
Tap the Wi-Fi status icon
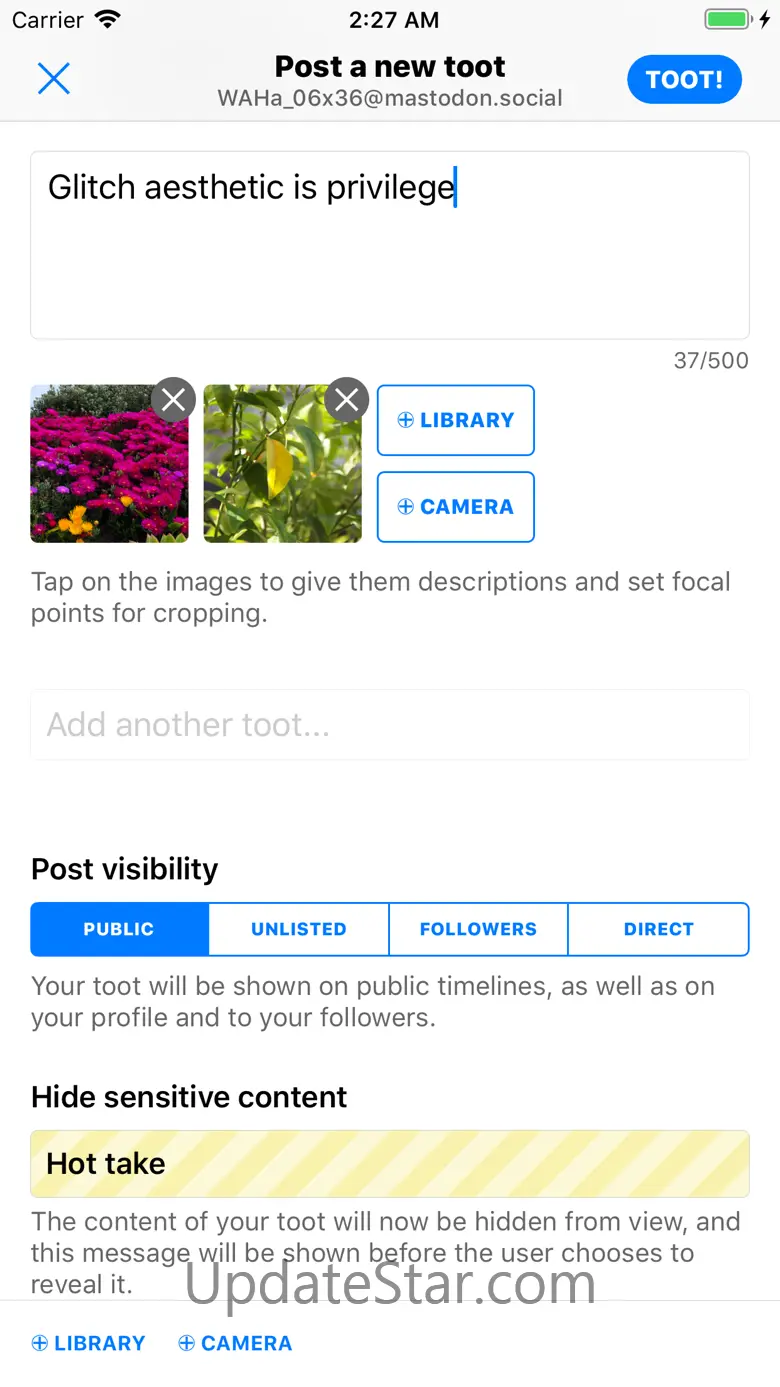[x=107, y=19]
